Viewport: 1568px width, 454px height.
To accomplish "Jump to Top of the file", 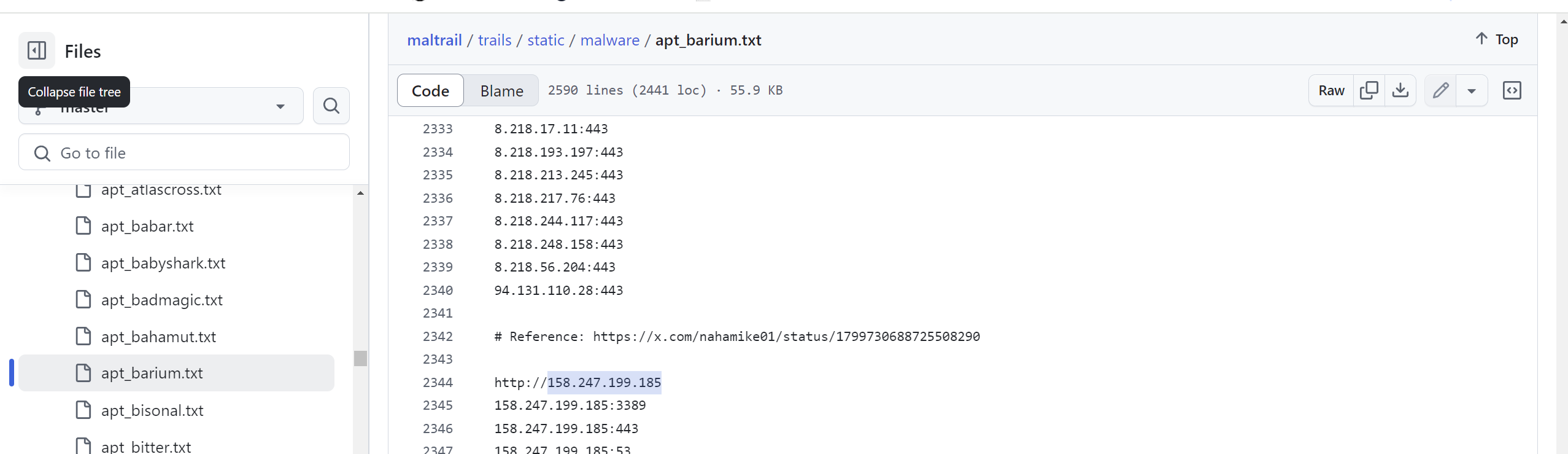I will (x=1497, y=39).
